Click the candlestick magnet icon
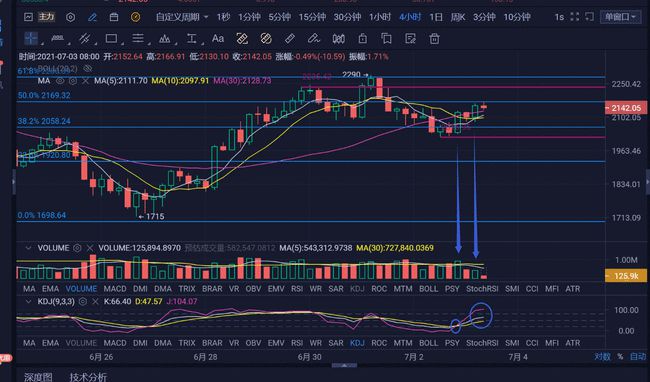The height and width of the screenshot is (382, 650). (x=338, y=39)
